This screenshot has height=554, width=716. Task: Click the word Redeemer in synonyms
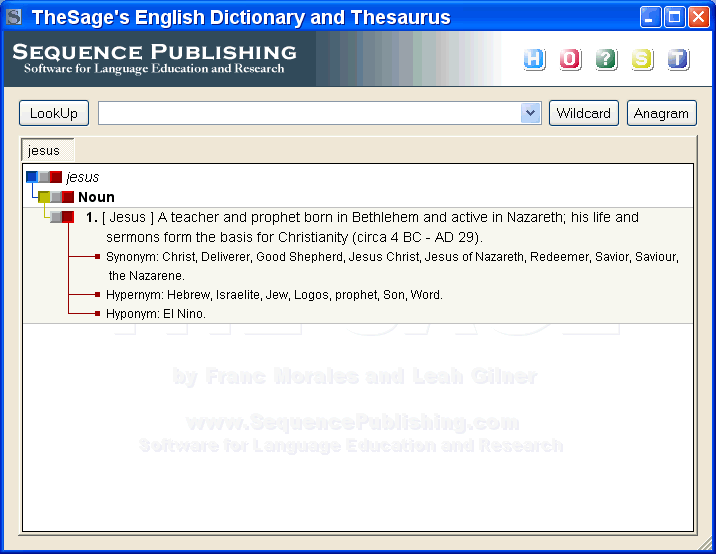tap(558, 257)
